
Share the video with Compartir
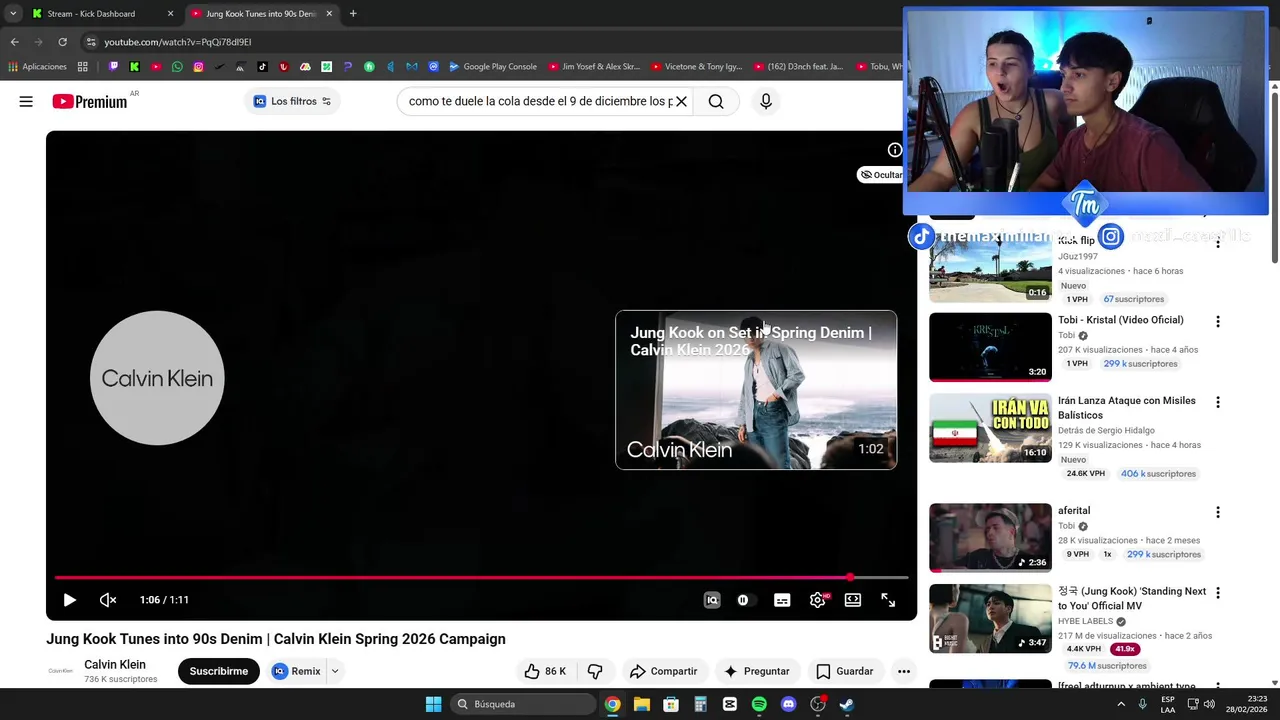point(663,671)
